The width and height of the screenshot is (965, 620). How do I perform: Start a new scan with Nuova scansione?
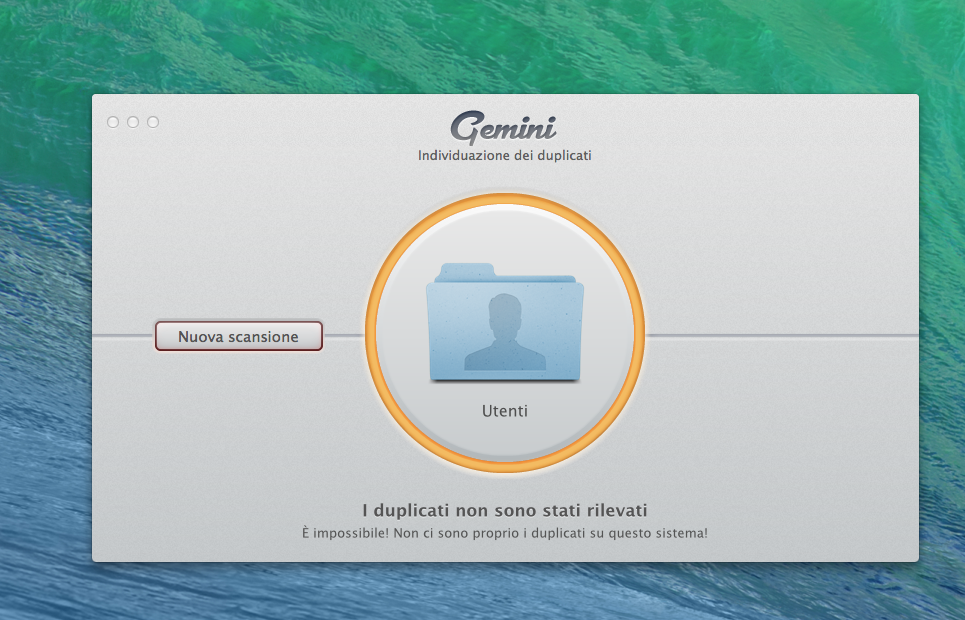(x=239, y=336)
